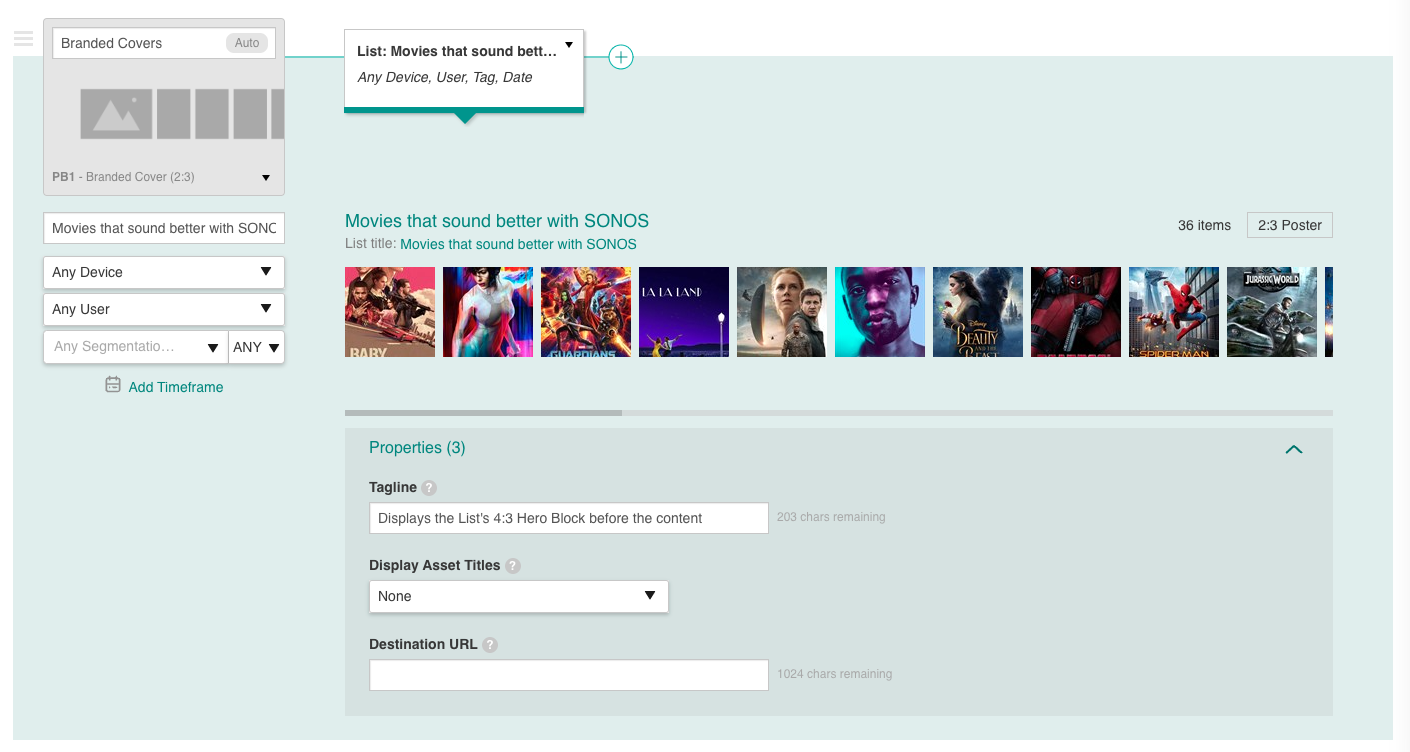Select the Jurassic World poster thumbnail
The width and height of the screenshot is (1410, 752).
click(x=1272, y=312)
